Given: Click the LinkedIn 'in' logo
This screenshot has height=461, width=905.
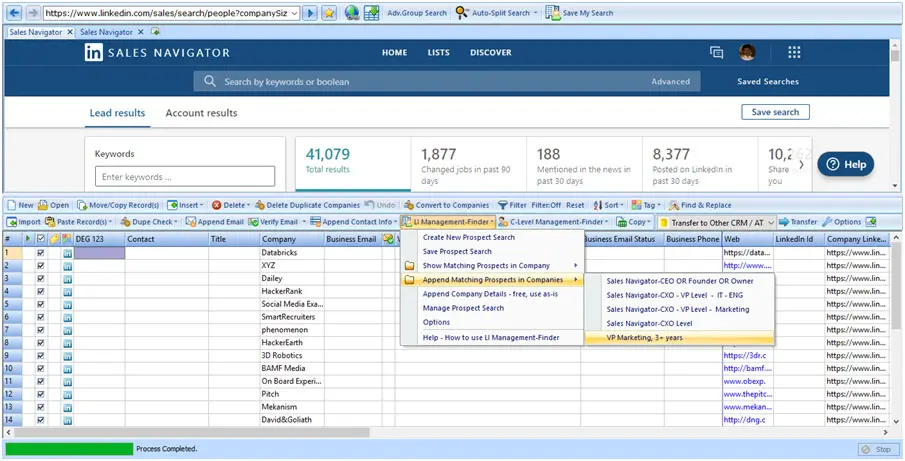Looking at the screenshot, I should [x=94, y=53].
